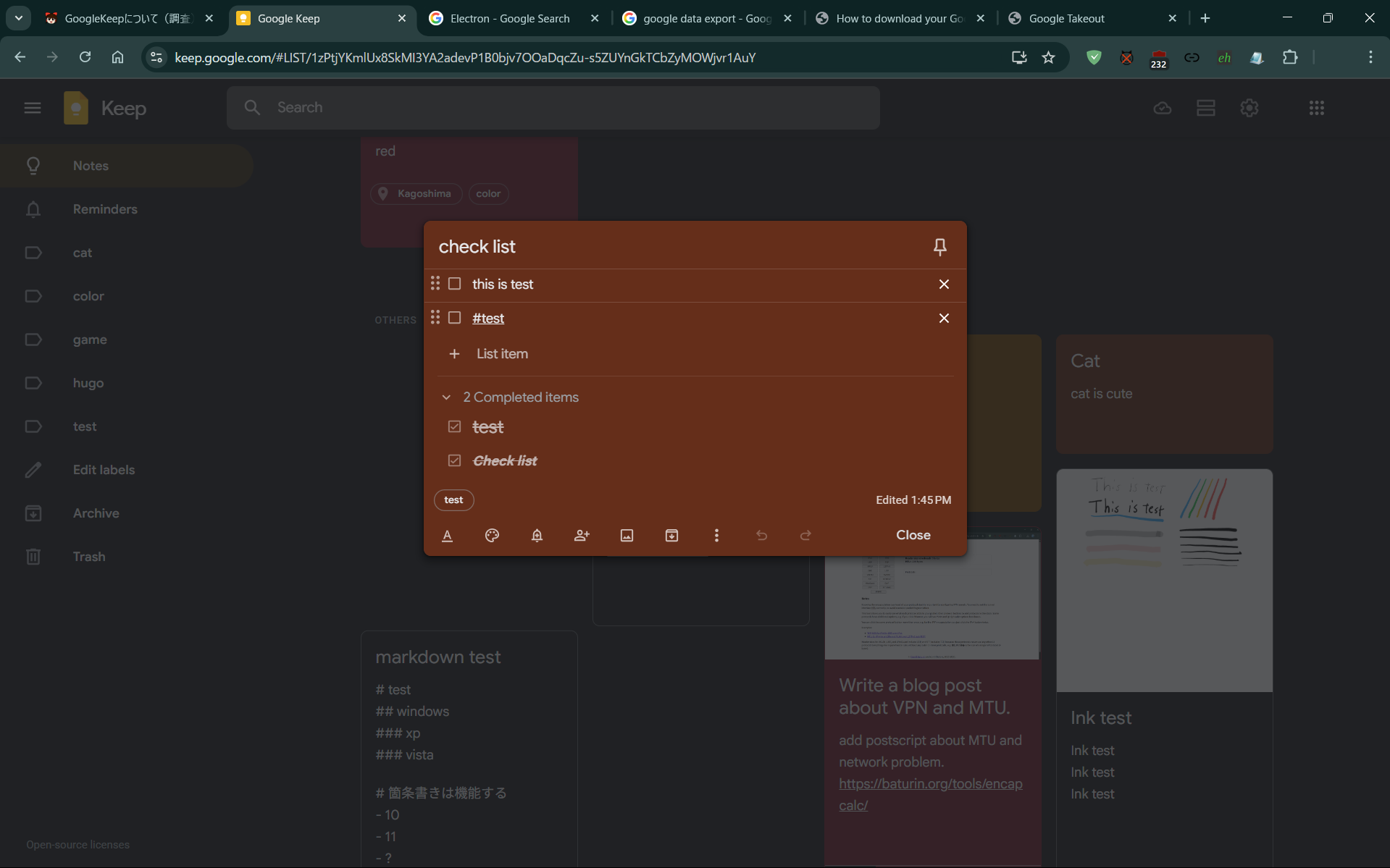The width and height of the screenshot is (1390, 868).
Task: Delete the '#test' list item
Action: (944, 318)
